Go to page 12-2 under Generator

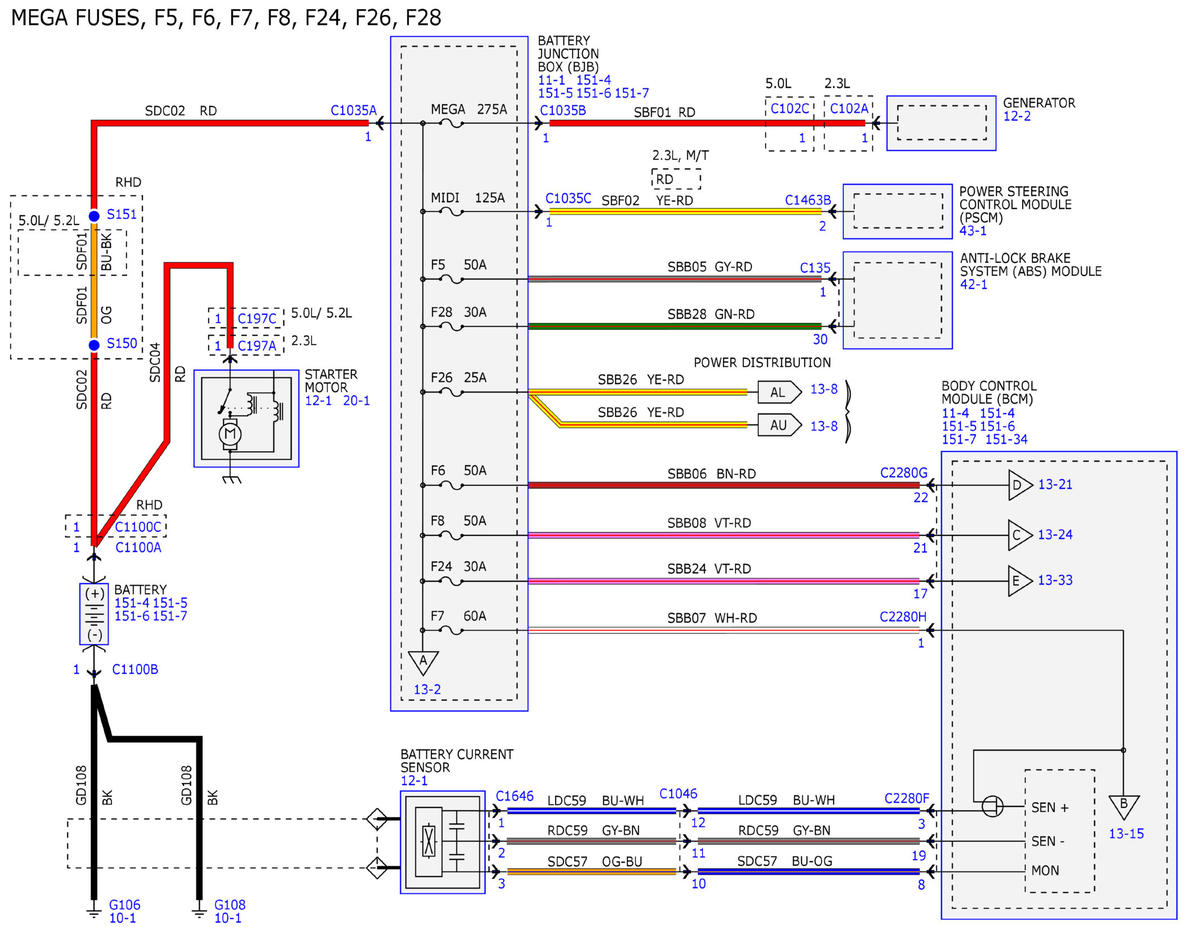point(1017,117)
